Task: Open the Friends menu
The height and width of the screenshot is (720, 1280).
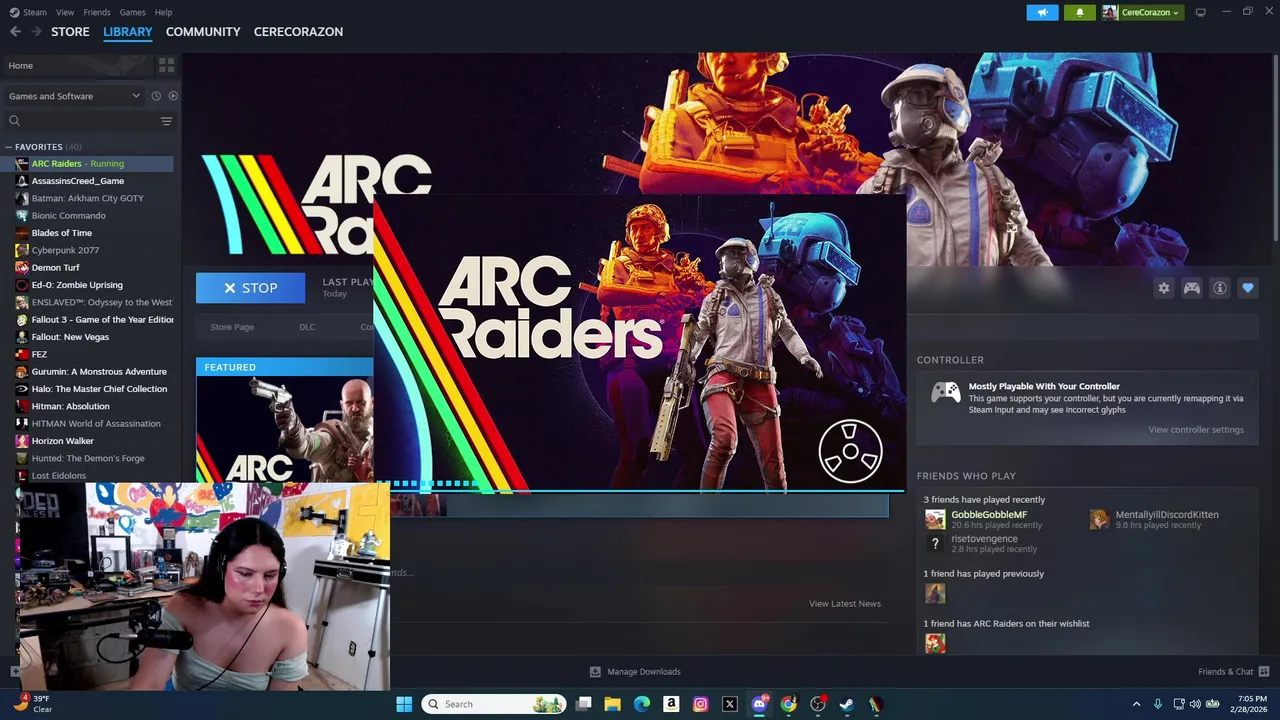Action: tap(97, 12)
